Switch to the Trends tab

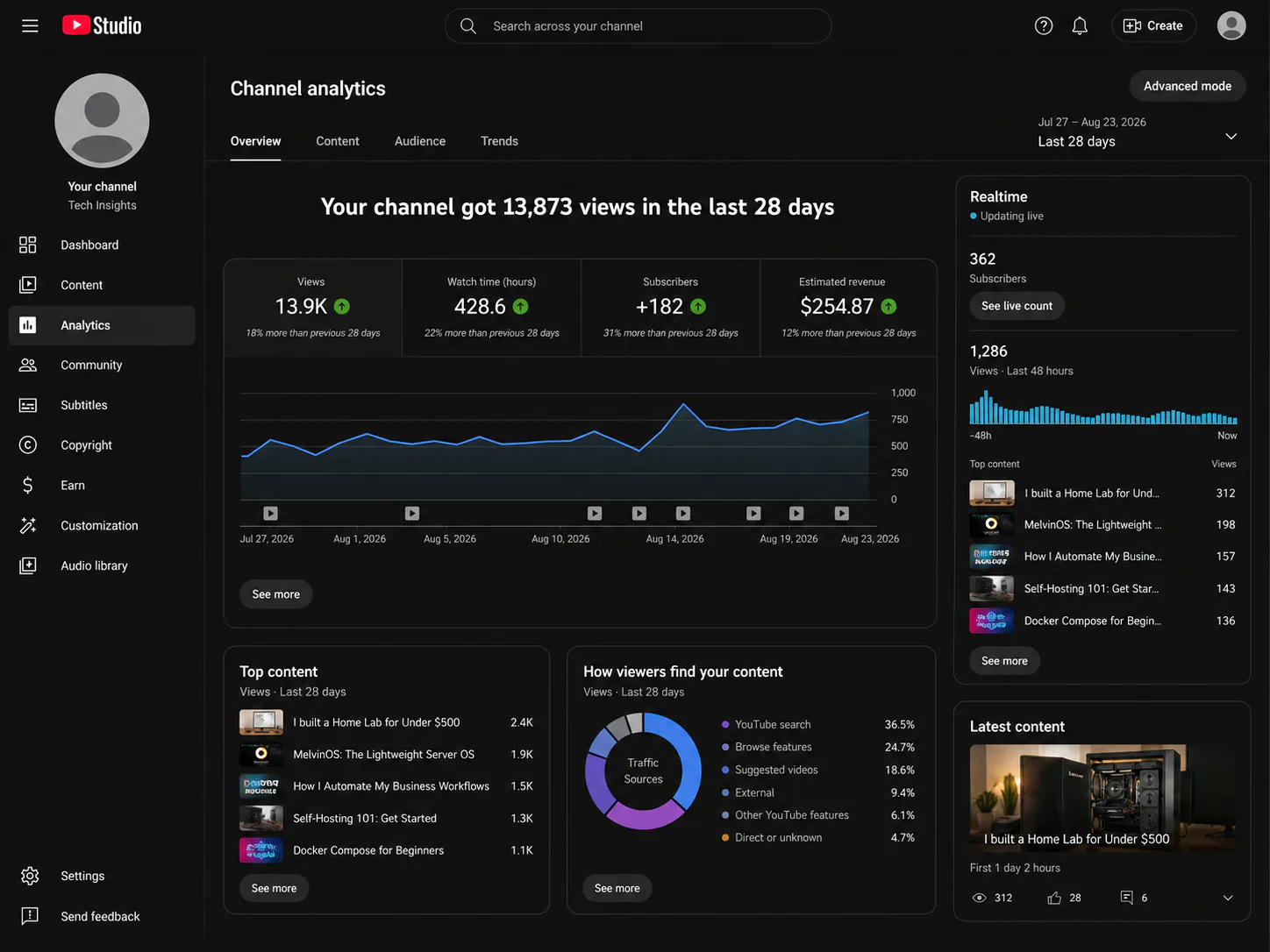click(499, 141)
